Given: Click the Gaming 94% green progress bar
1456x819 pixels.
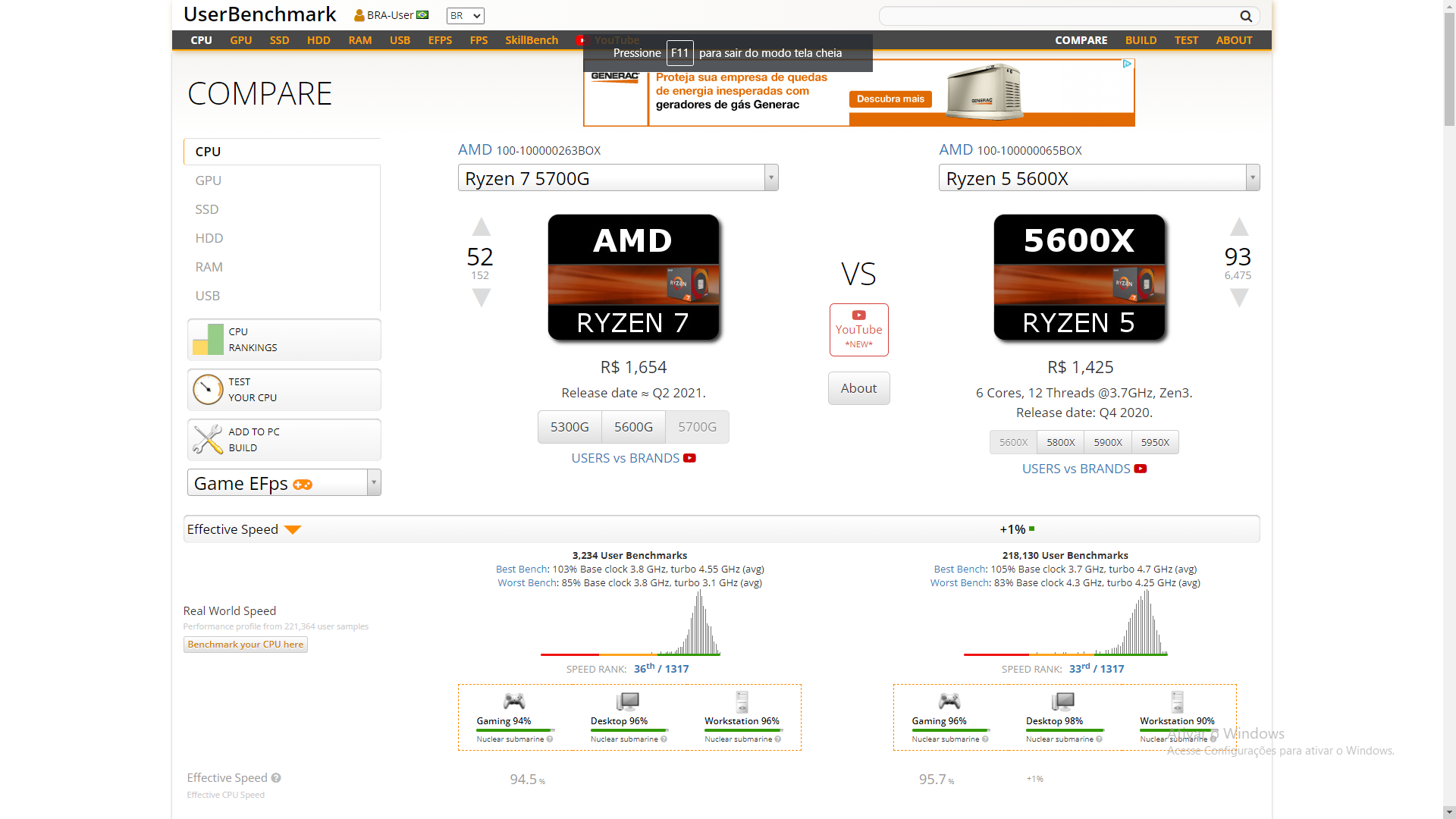Looking at the screenshot, I should click(514, 730).
